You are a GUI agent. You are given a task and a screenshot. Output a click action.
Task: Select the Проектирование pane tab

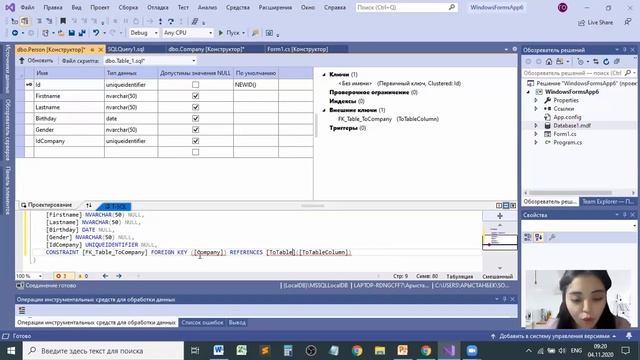(46, 205)
